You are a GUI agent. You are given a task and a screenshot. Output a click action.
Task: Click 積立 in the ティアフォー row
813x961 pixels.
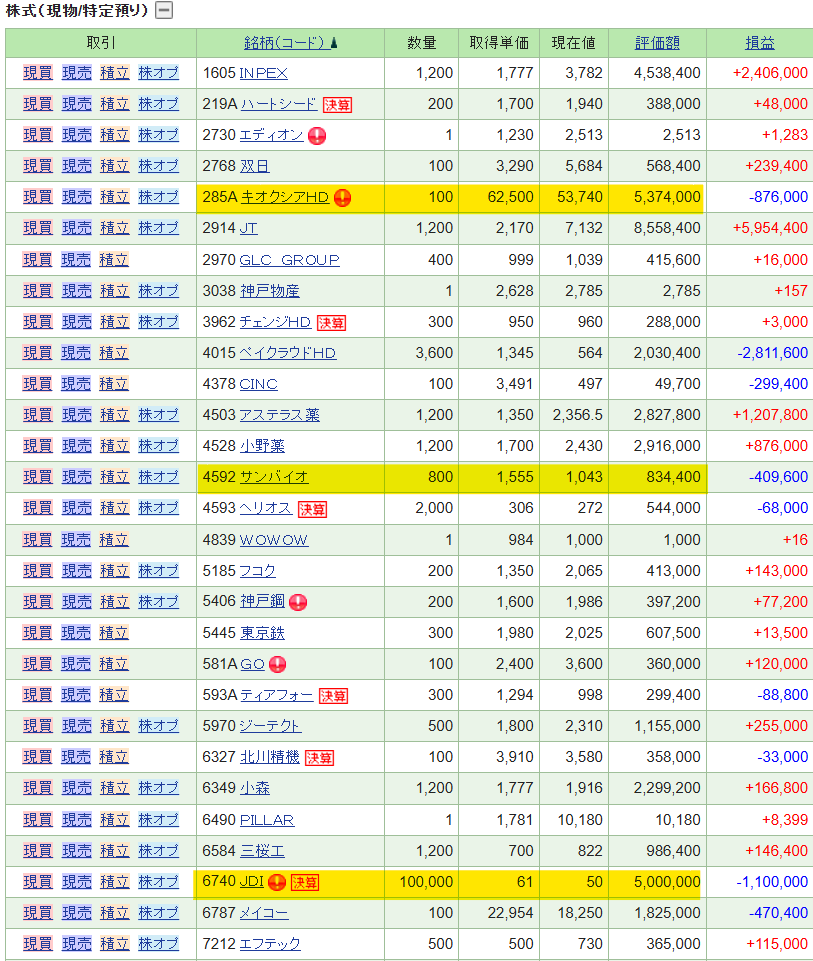114,695
